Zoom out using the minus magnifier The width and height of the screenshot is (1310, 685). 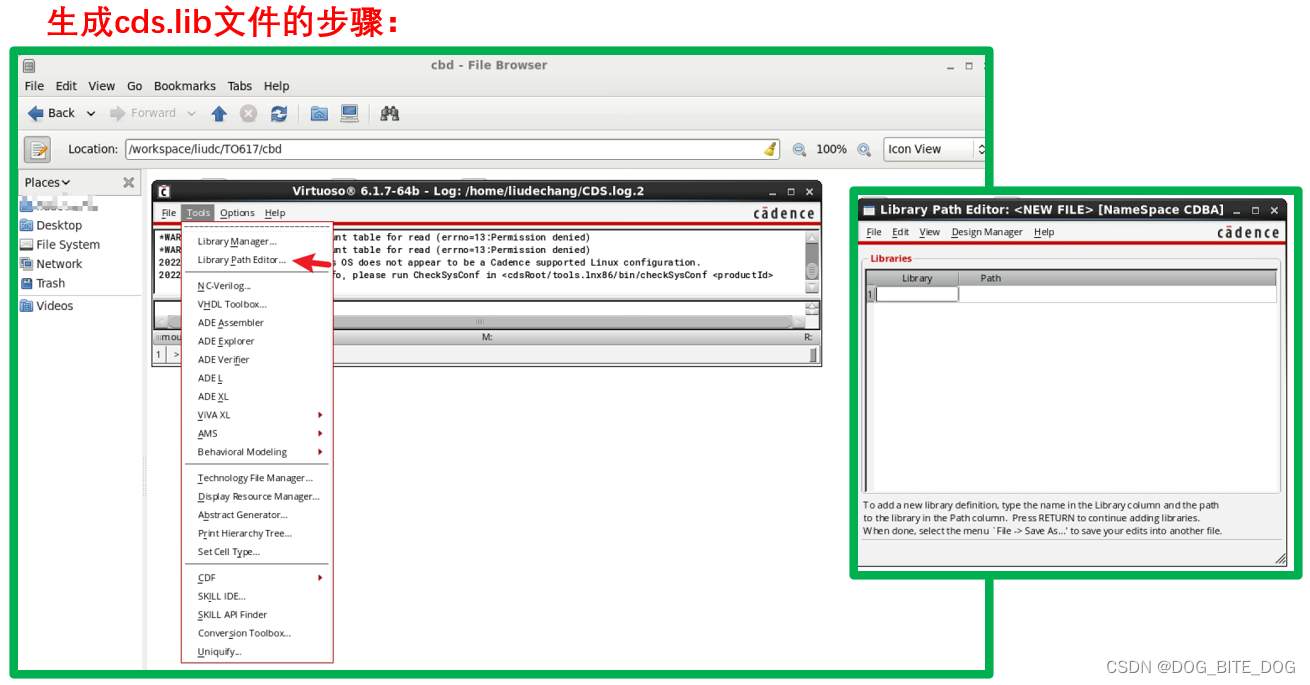800,150
